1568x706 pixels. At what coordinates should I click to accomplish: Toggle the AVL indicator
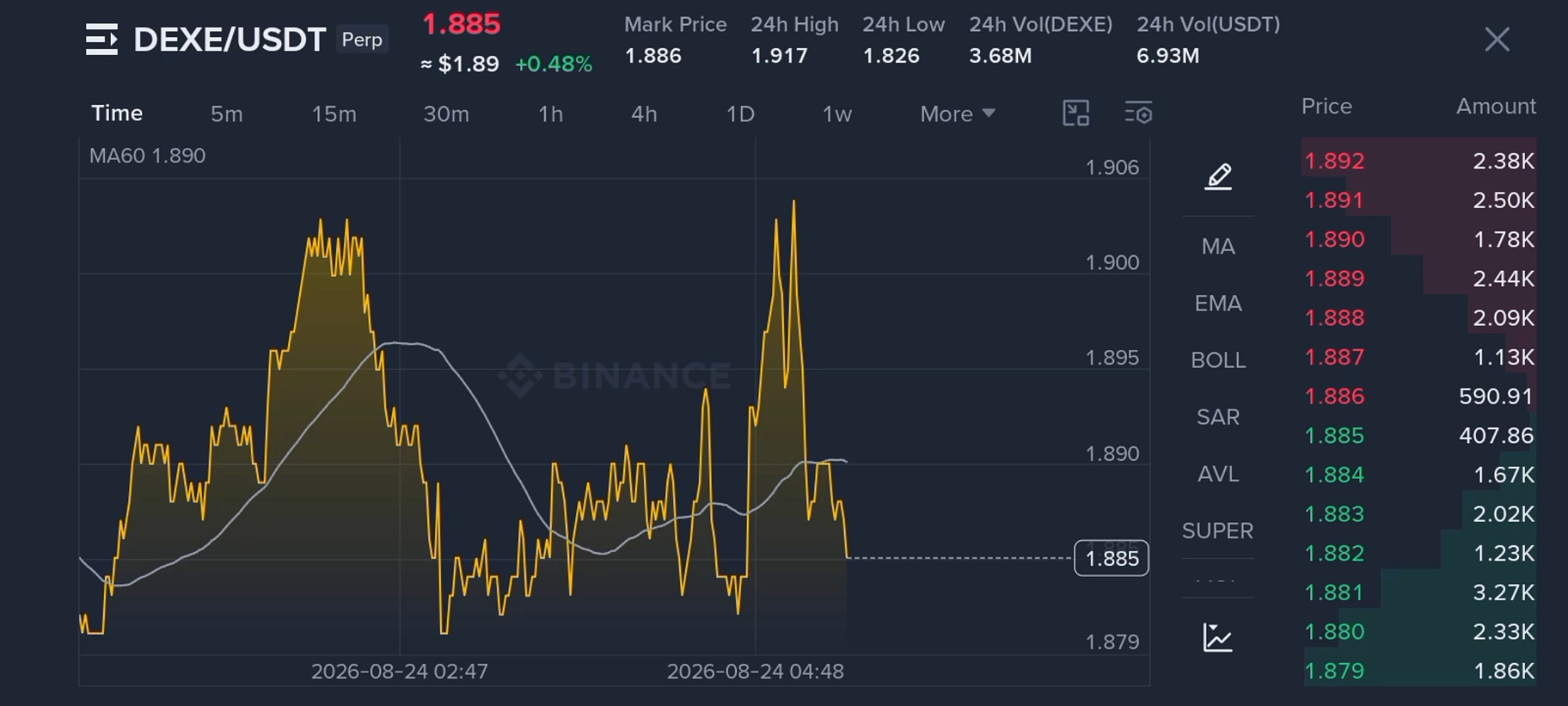(1218, 474)
